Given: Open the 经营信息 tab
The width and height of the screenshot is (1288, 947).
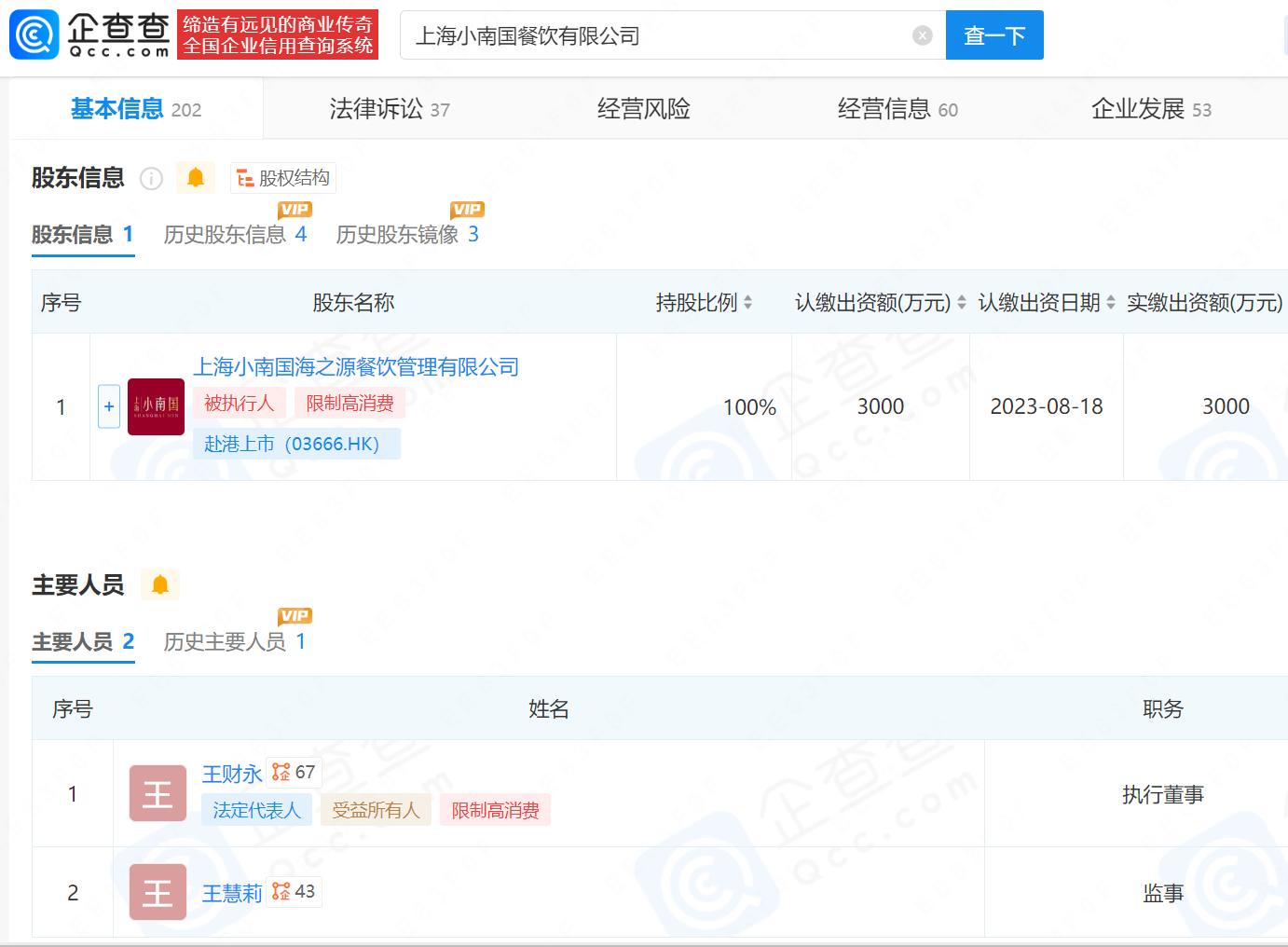Looking at the screenshot, I should (897, 109).
